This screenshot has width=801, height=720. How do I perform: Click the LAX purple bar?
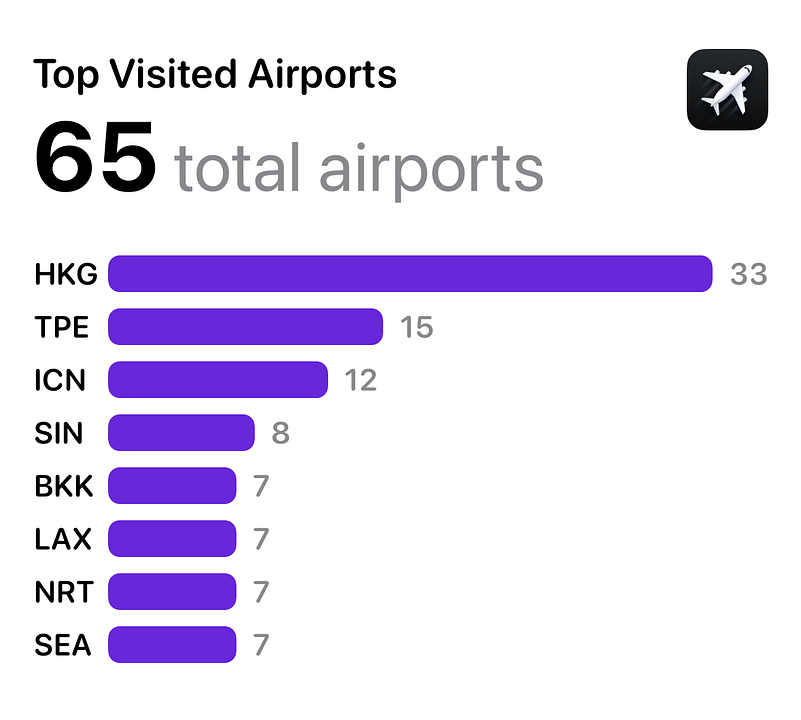172,539
